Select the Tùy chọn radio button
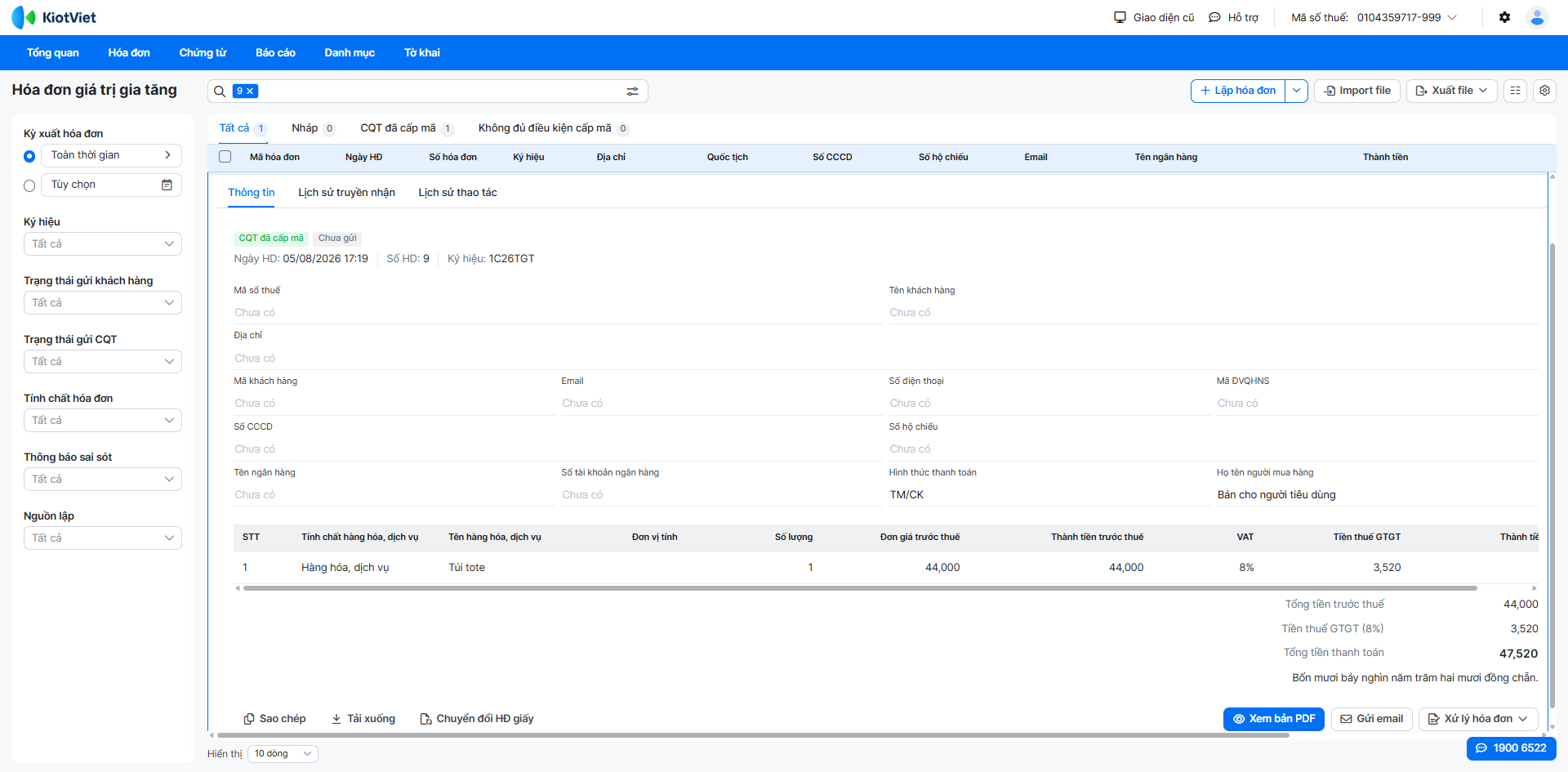Screen dimensions: 1568x772 [x=29, y=185]
